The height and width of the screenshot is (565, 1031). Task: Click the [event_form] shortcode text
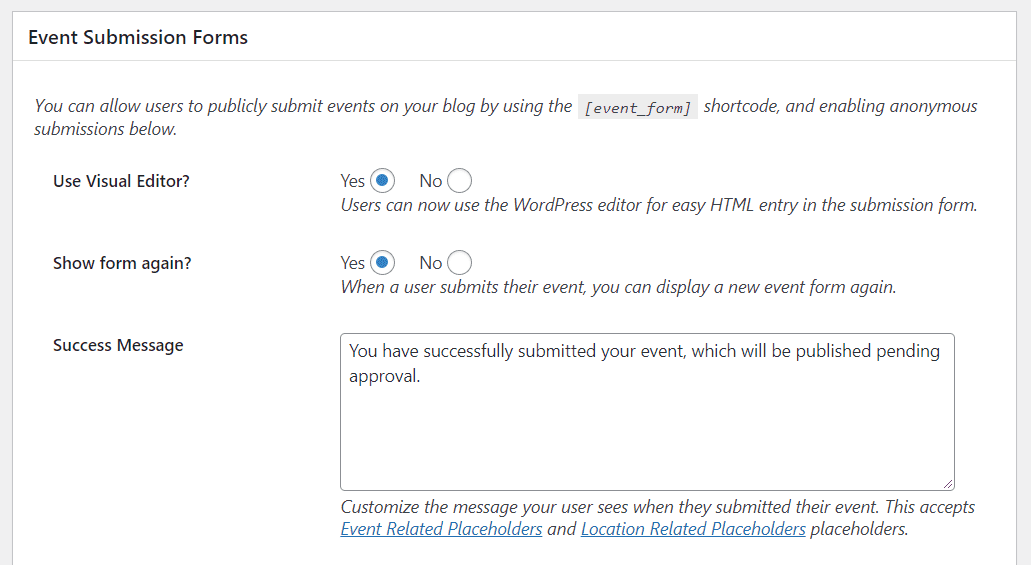point(637,107)
